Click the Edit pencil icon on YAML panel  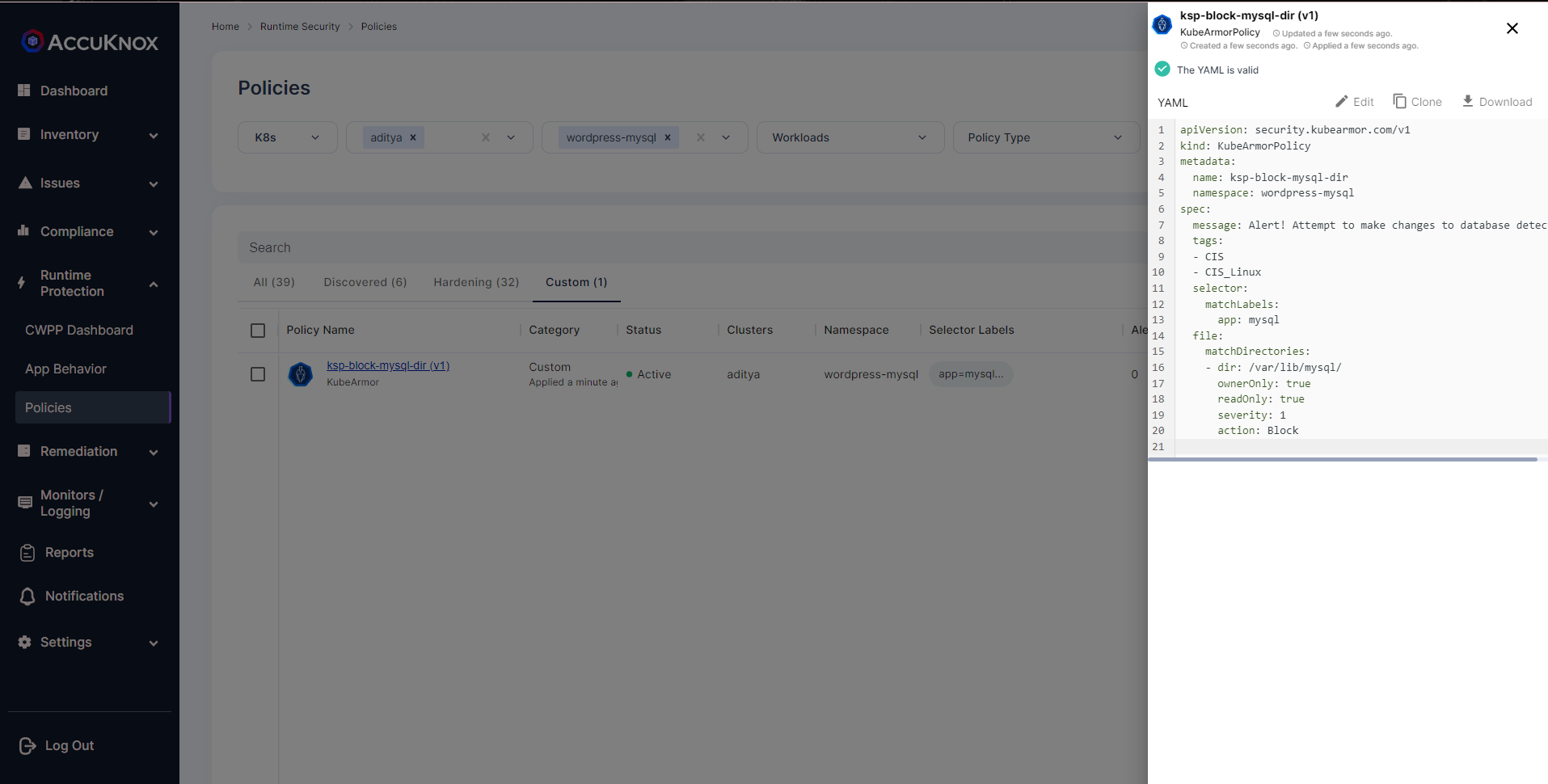(1341, 102)
